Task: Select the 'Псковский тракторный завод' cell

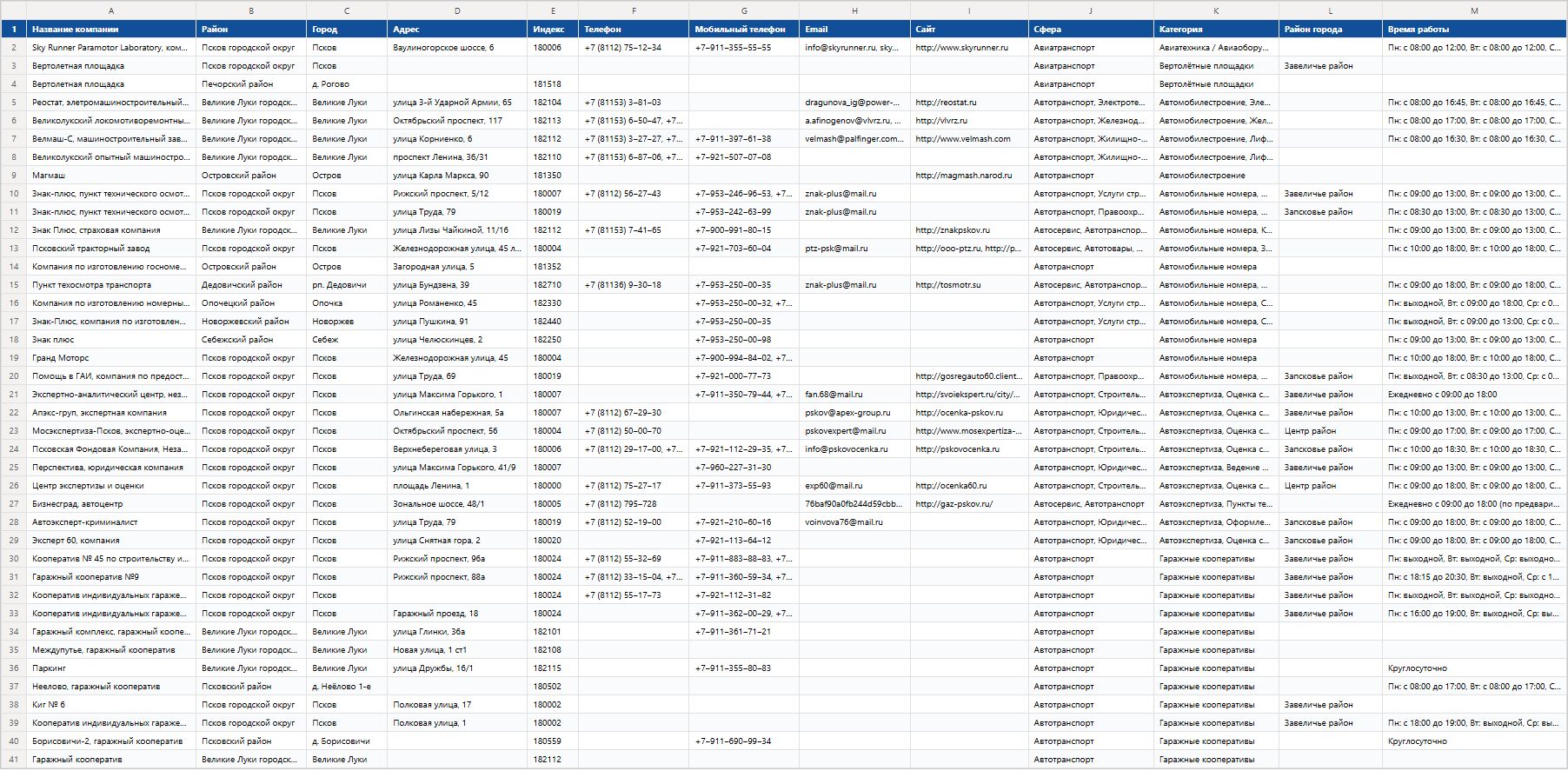Action: click(111, 249)
